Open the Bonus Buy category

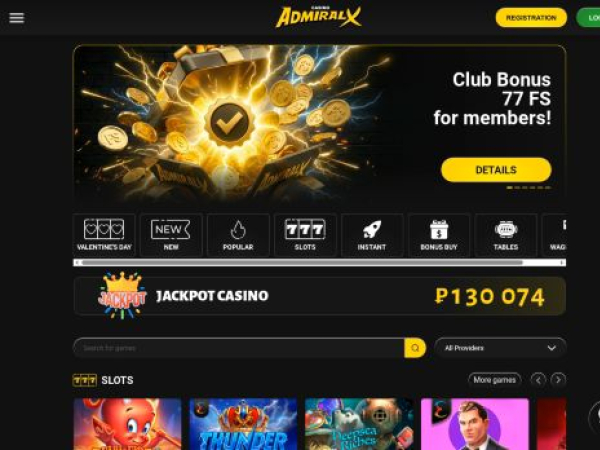click(x=439, y=235)
